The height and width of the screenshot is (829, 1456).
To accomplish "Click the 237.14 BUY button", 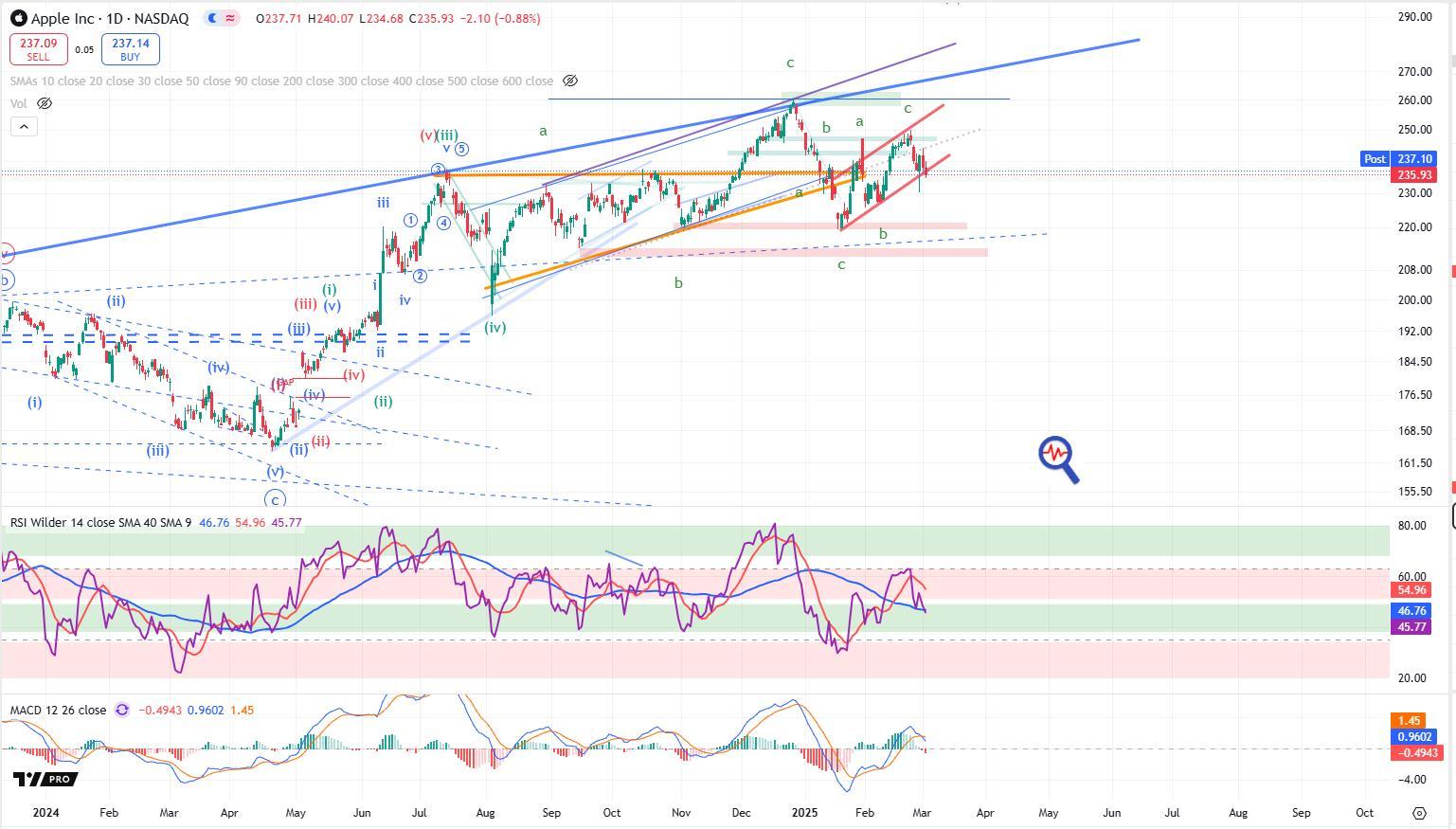I will 131,49.
